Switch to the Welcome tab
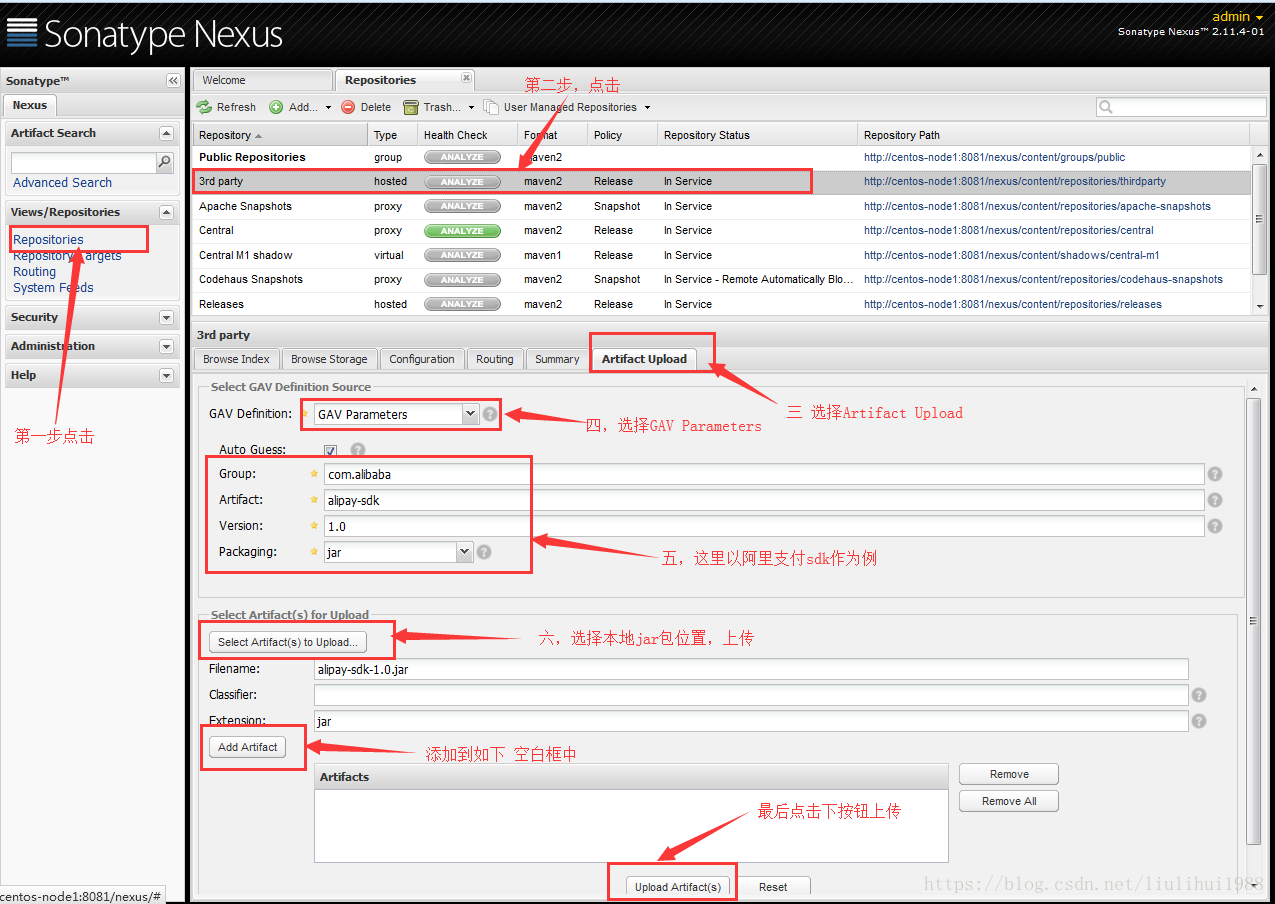The height and width of the screenshot is (904, 1275). point(263,80)
